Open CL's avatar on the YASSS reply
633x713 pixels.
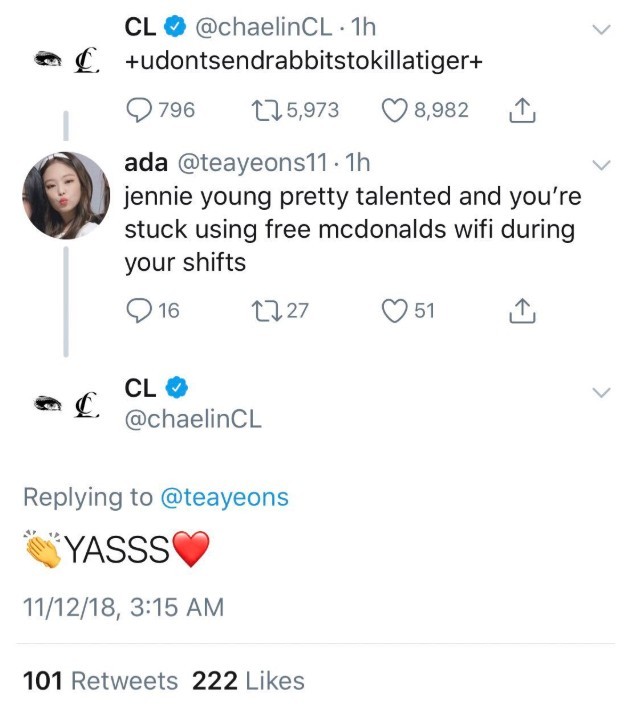coord(66,403)
